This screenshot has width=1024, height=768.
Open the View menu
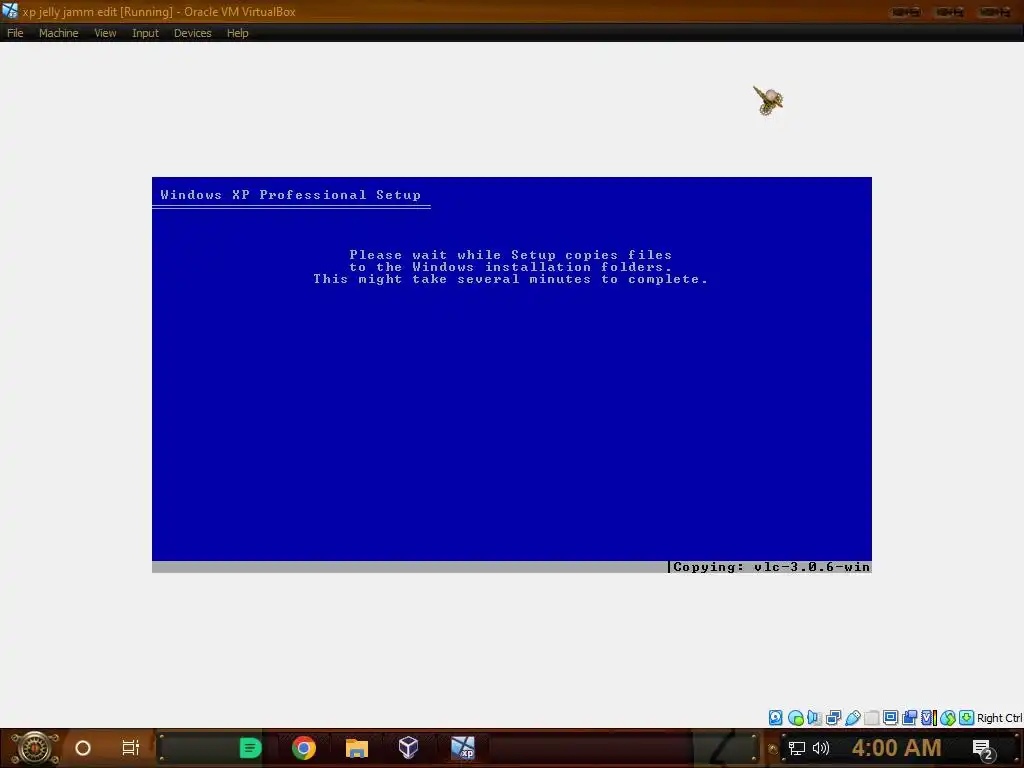point(105,33)
